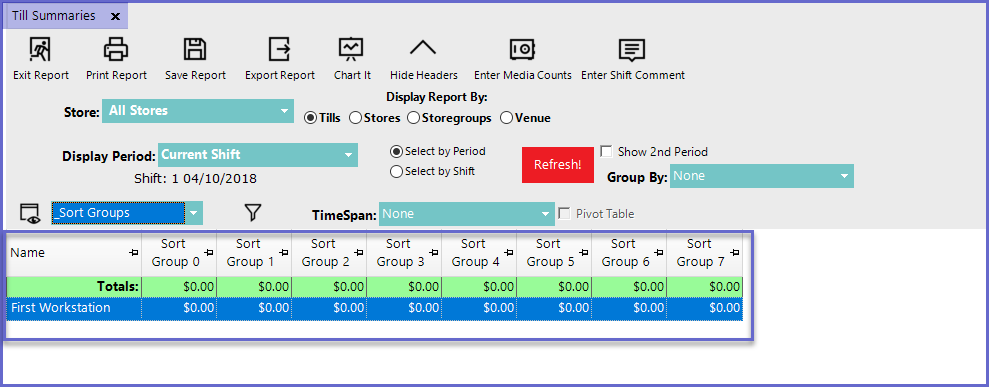Click the Export Report icon
Screen dimensions: 989x387
point(279,49)
